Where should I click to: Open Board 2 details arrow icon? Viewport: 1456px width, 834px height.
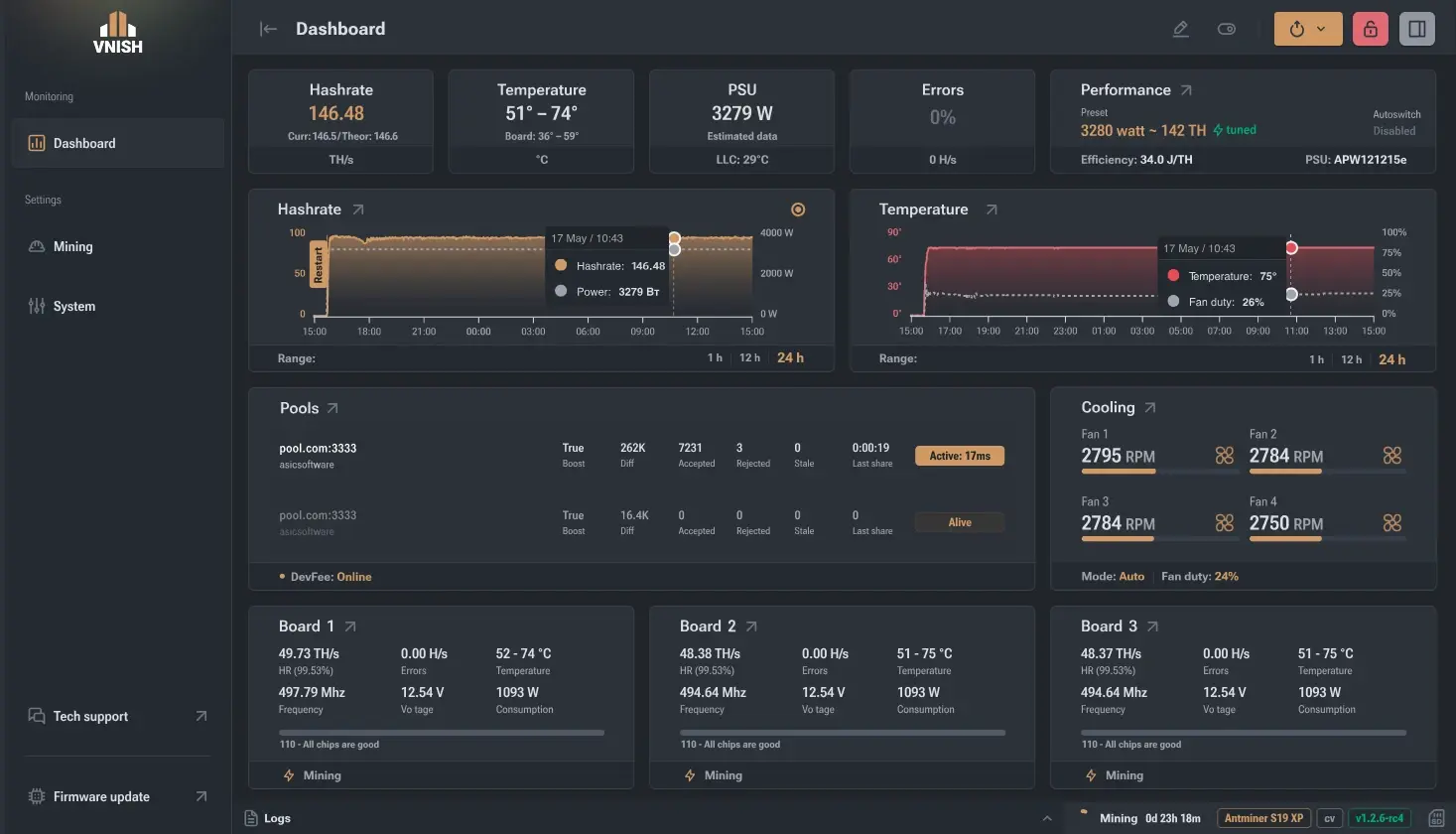(x=751, y=626)
